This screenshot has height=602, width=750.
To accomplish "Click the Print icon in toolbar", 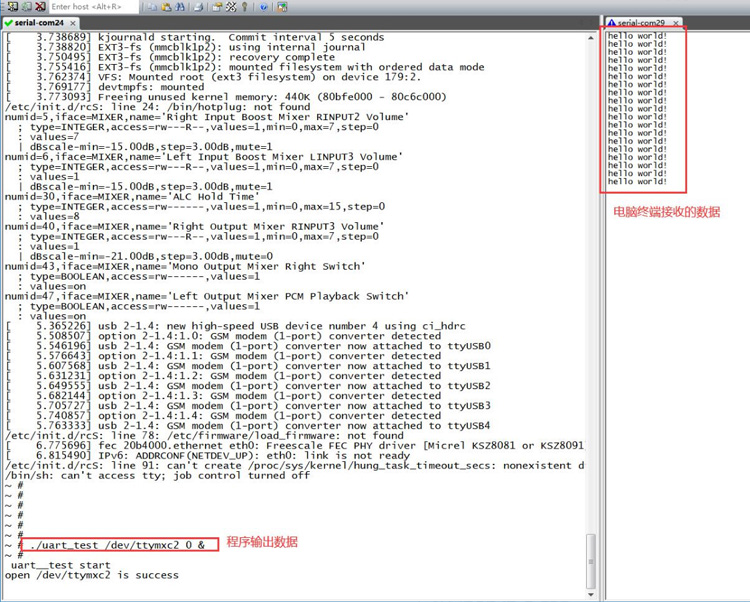I will coord(198,7).
